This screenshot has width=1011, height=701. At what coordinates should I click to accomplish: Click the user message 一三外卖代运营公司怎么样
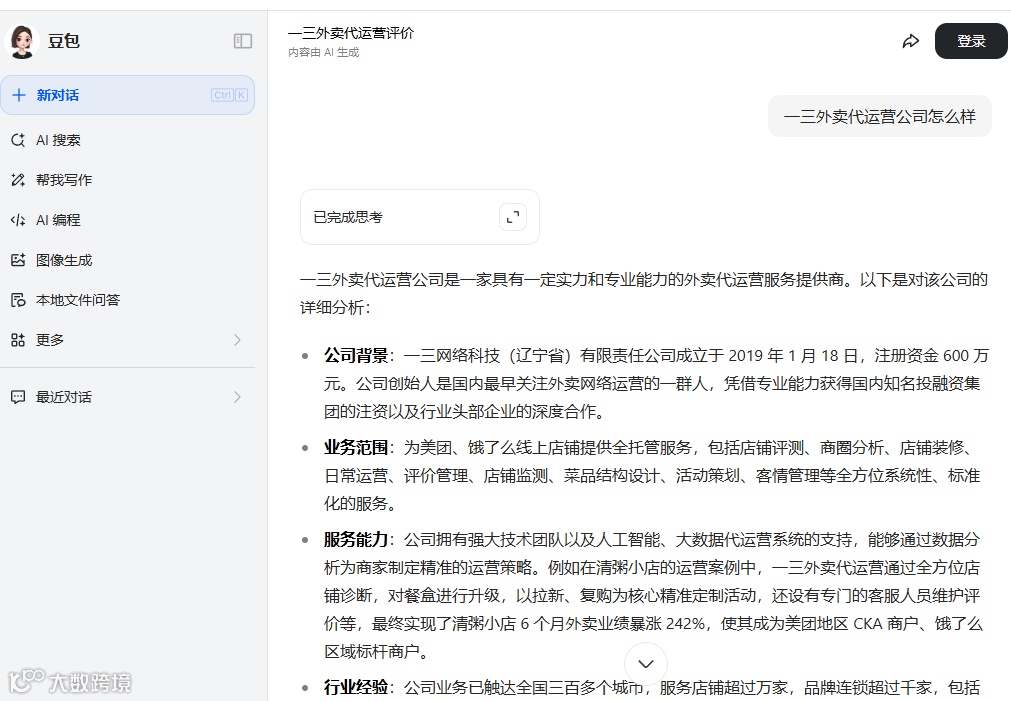pos(879,117)
